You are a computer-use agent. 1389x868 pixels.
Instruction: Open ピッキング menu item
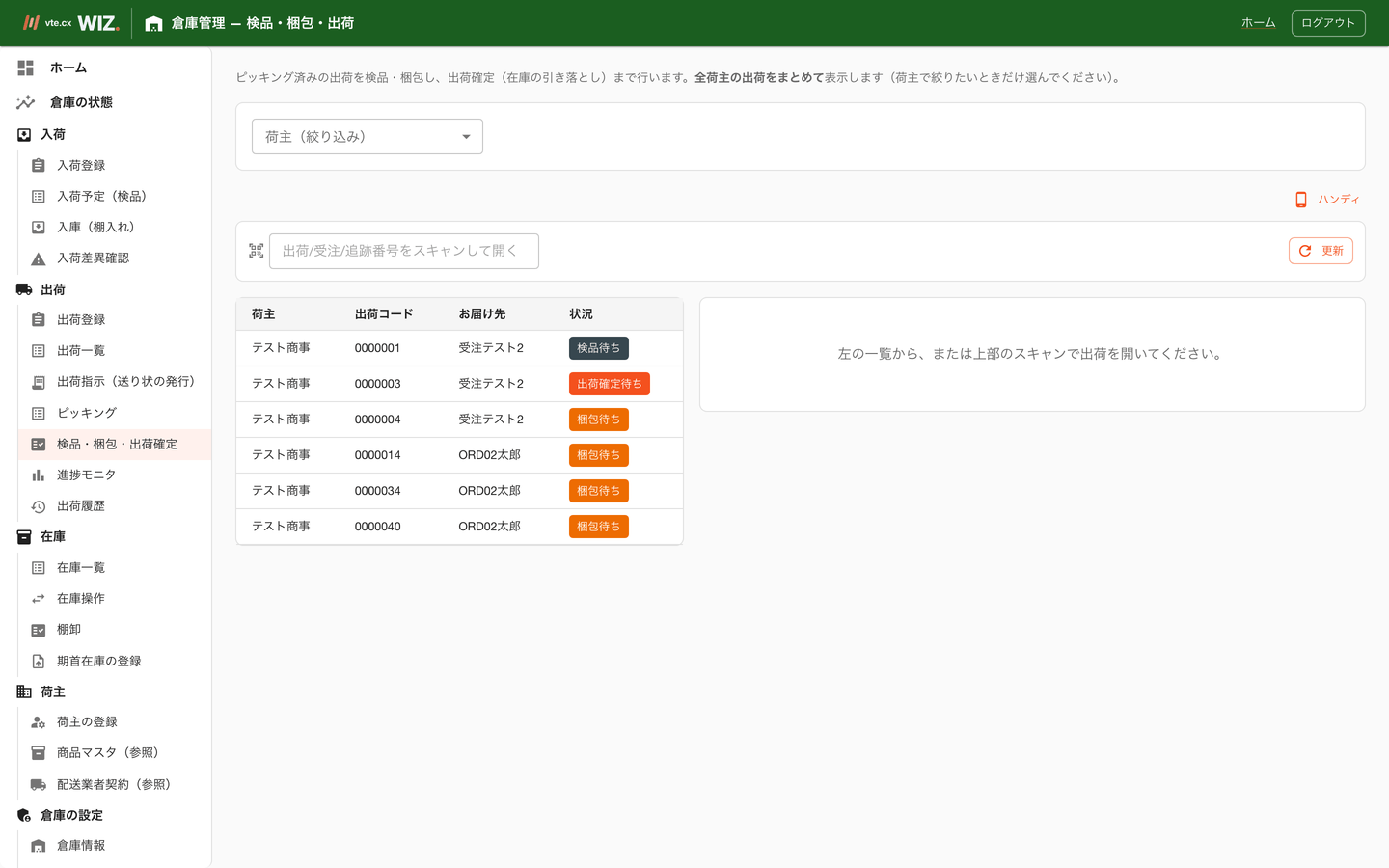coord(115,413)
